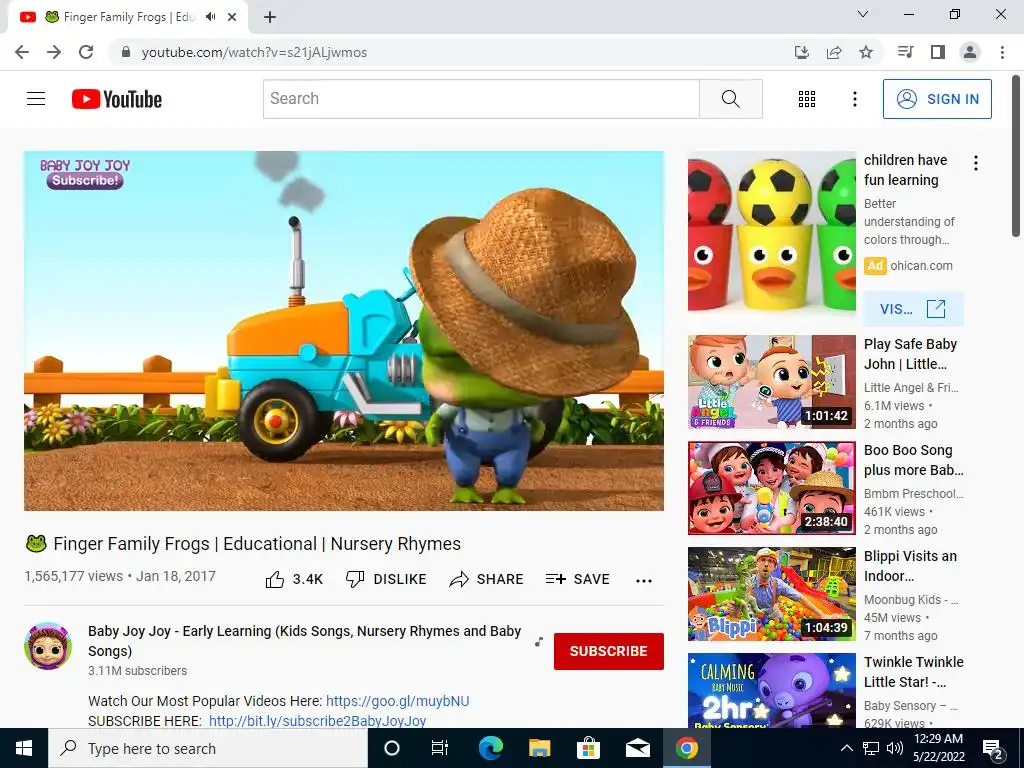Screen dimensions: 1024x768
Task: Open the notification center icon
Action: coord(993,749)
